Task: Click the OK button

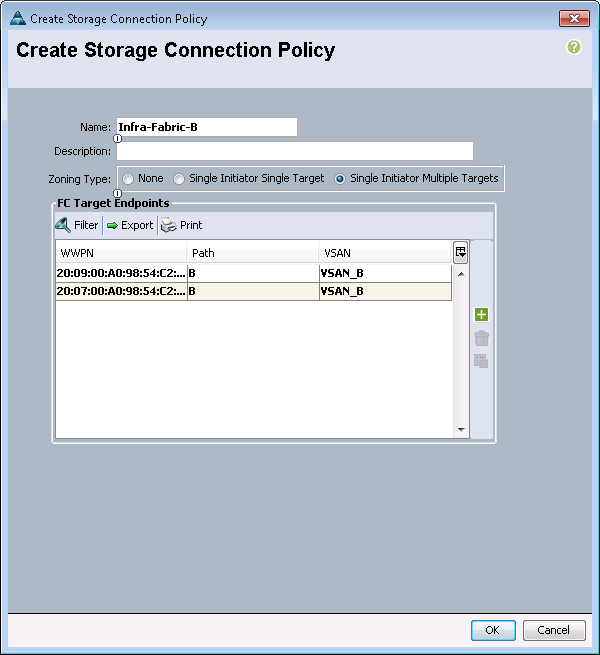Action: point(493,630)
